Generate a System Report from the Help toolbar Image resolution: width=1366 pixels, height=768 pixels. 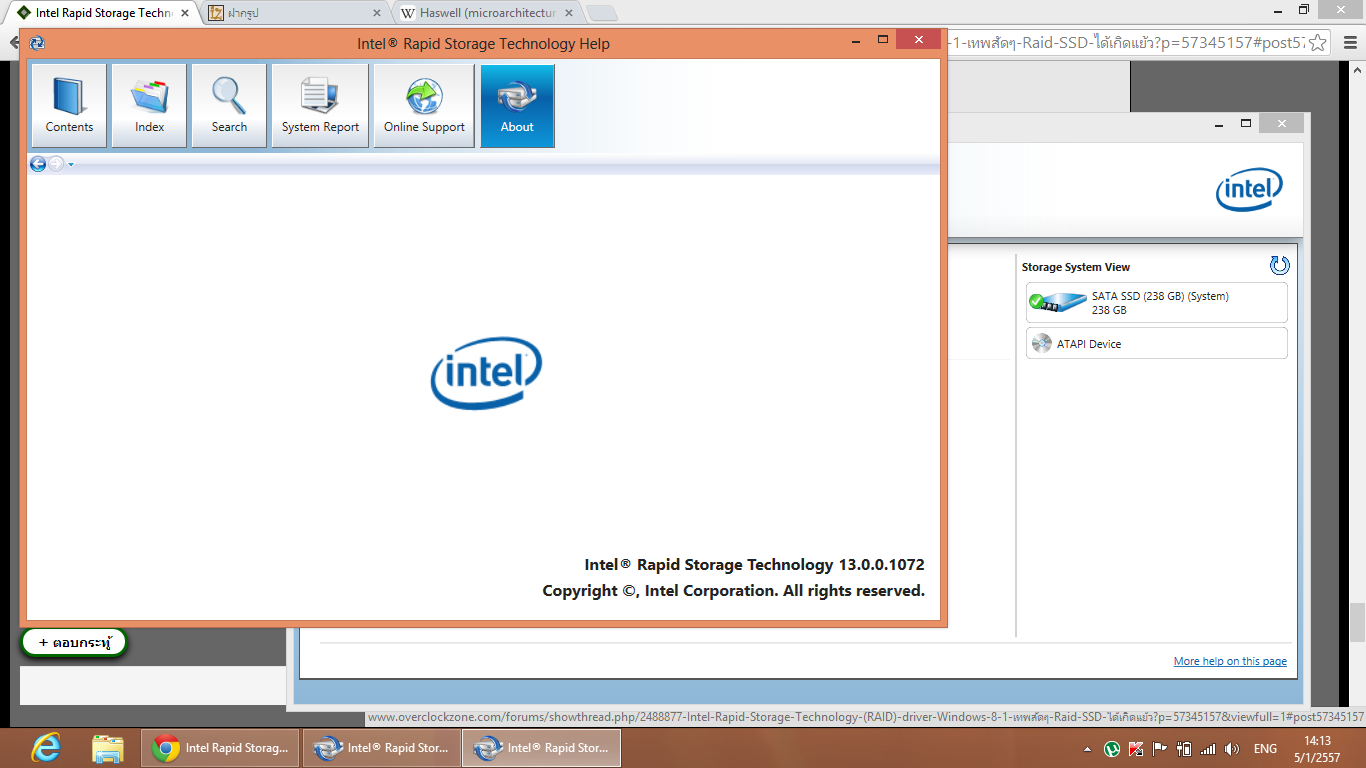coord(320,106)
